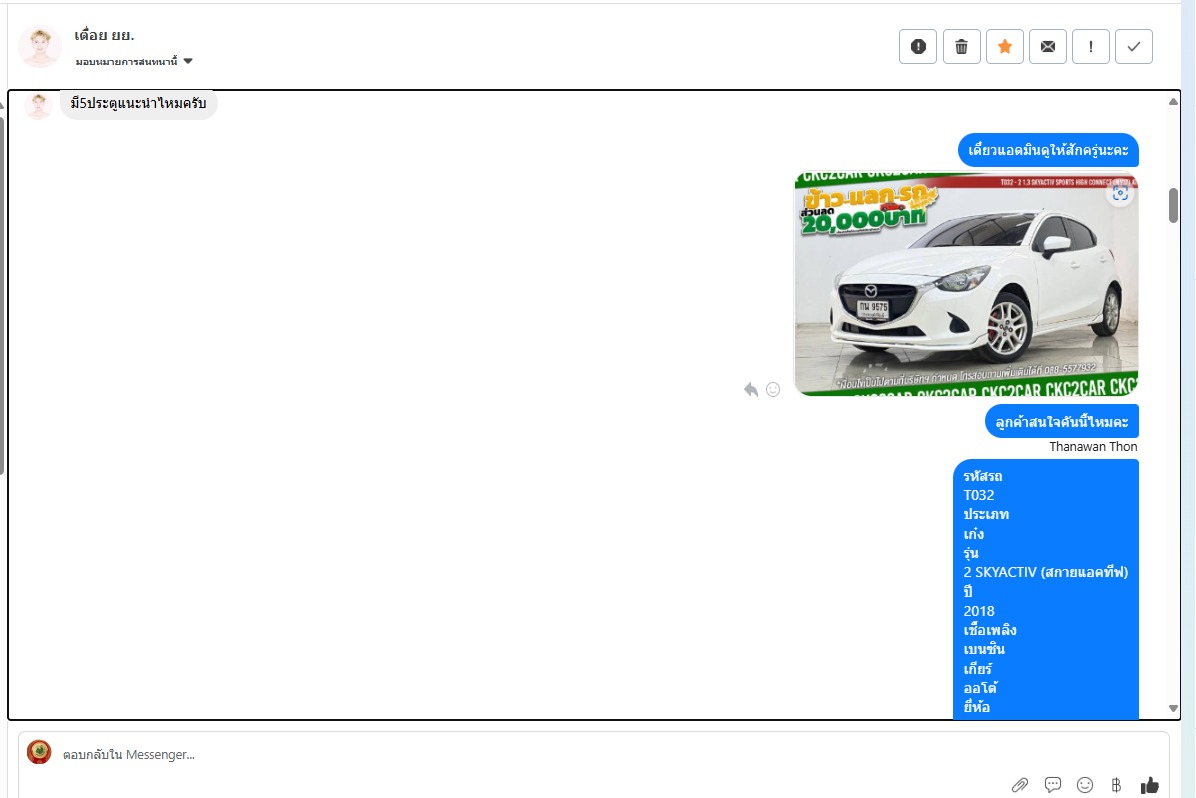Click the baht currency icon
Viewport: 1196px width, 798px height.
click(1116, 784)
